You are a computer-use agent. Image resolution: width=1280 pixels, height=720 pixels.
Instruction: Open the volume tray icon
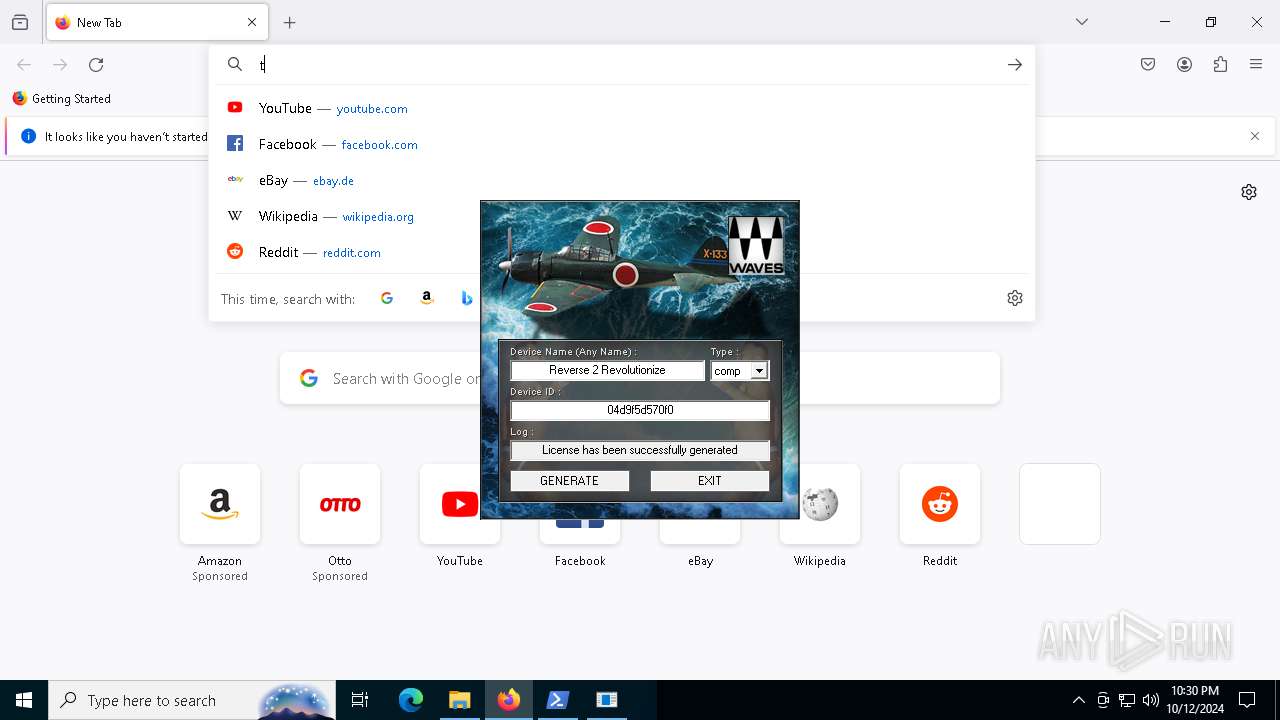(1151, 700)
